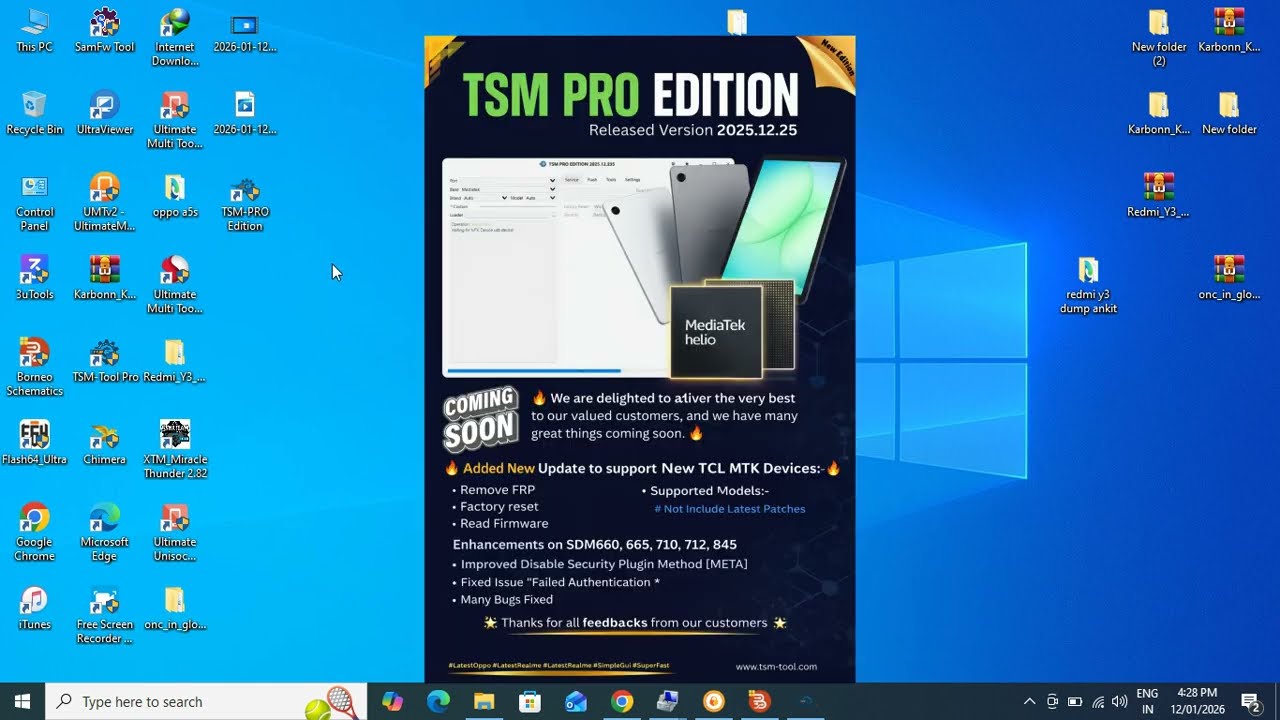Open Google Chrome desktop shortcut

(x=34, y=532)
